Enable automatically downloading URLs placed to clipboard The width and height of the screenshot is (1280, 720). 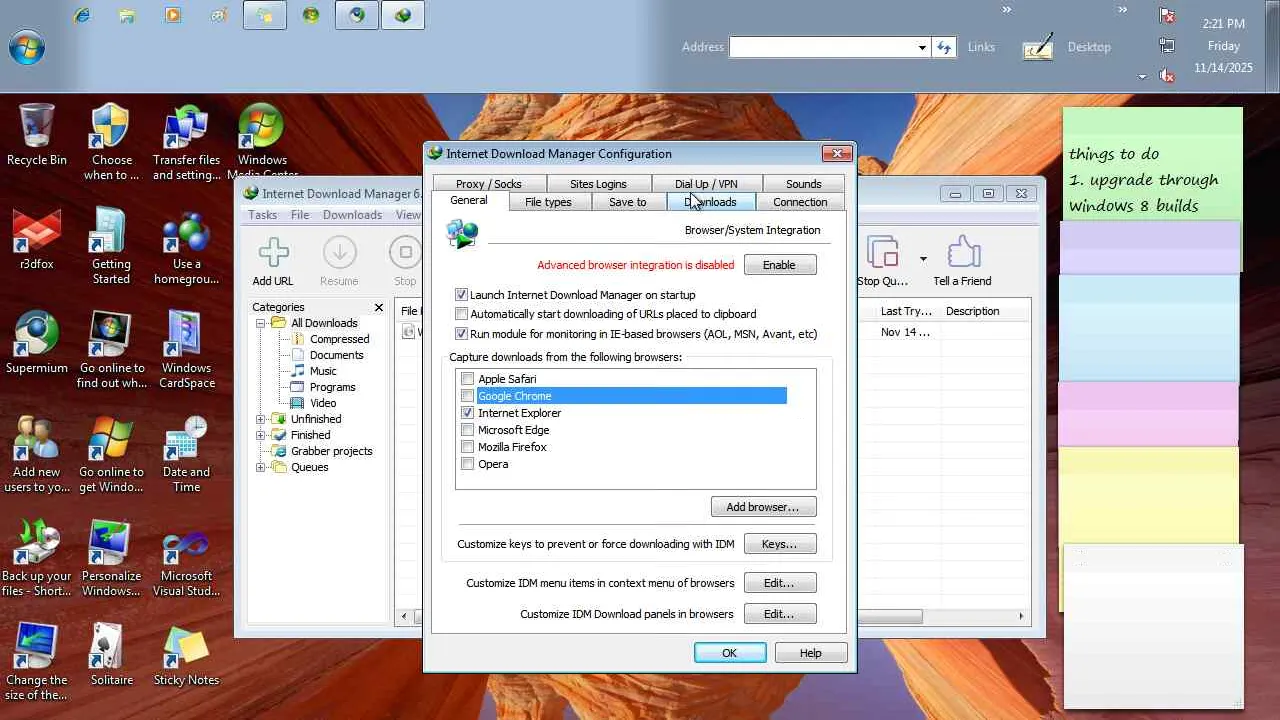click(x=461, y=314)
